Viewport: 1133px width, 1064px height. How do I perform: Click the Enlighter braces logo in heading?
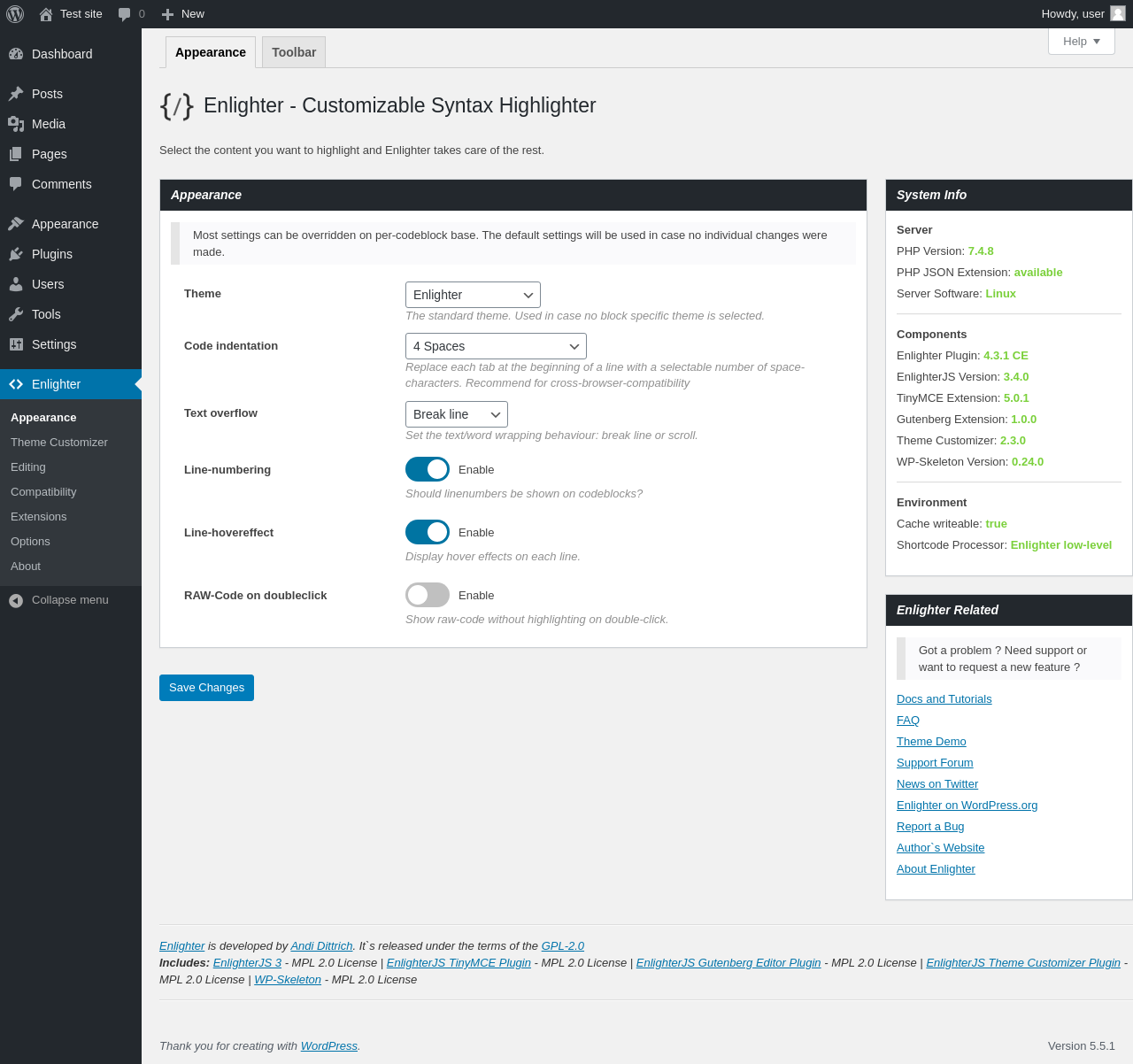pos(177,106)
